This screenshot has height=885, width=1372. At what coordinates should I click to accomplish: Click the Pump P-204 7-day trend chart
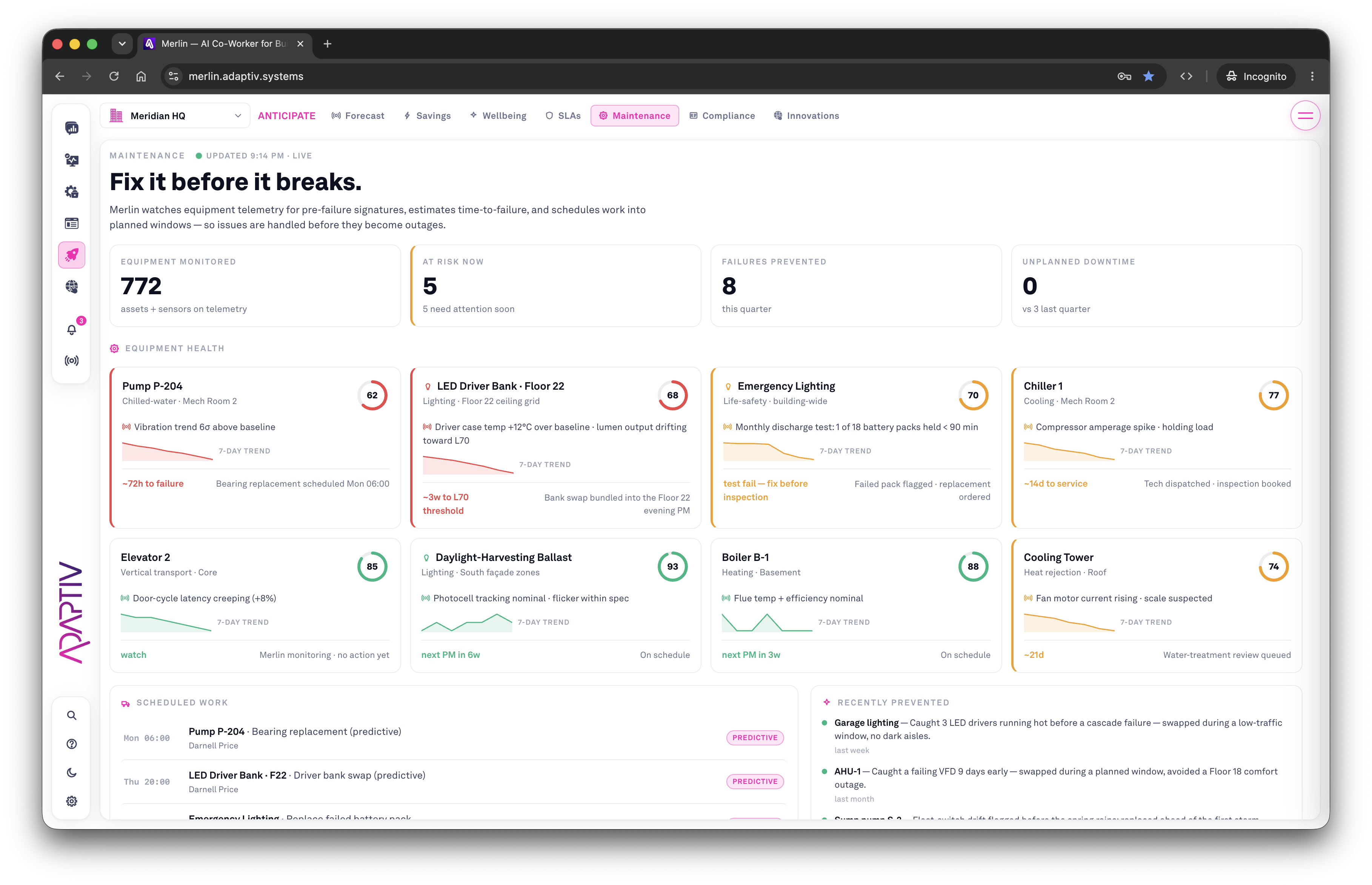(x=167, y=451)
